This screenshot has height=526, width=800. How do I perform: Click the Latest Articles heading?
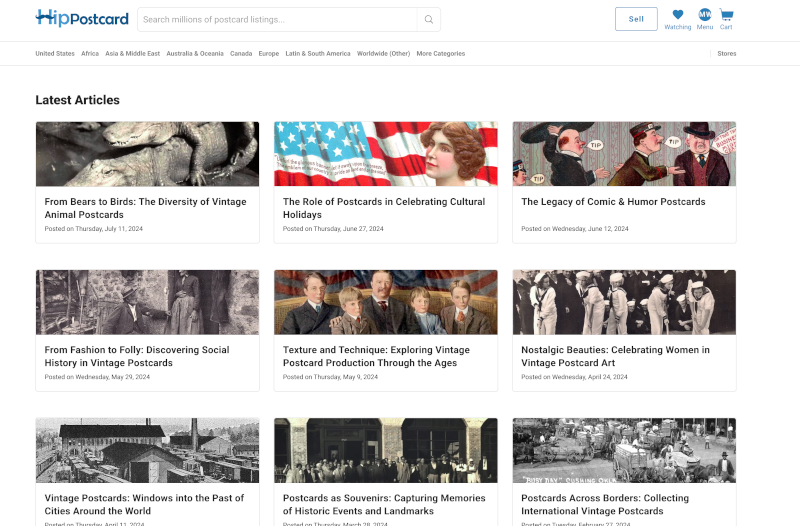[78, 100]
